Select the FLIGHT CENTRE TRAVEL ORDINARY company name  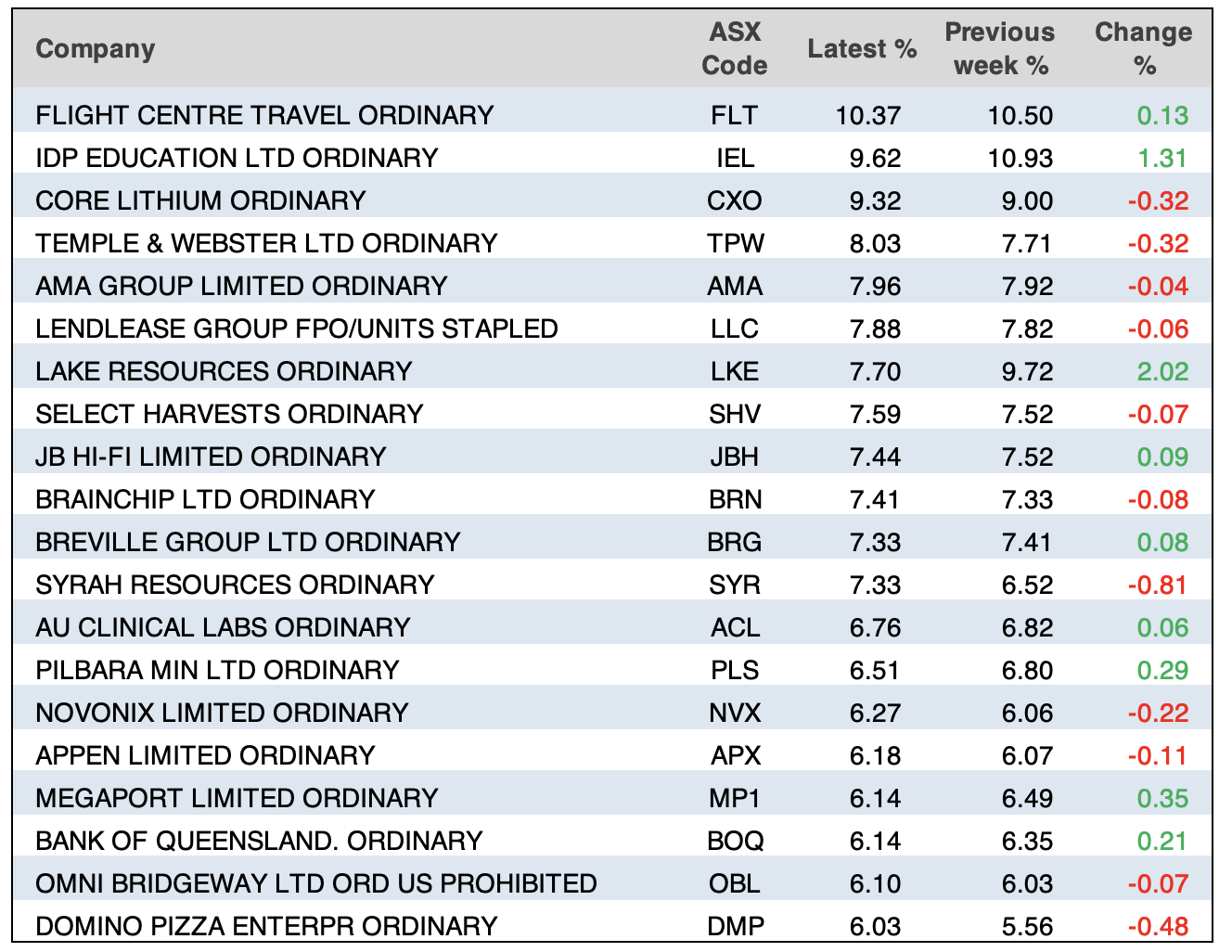point(264,115)
